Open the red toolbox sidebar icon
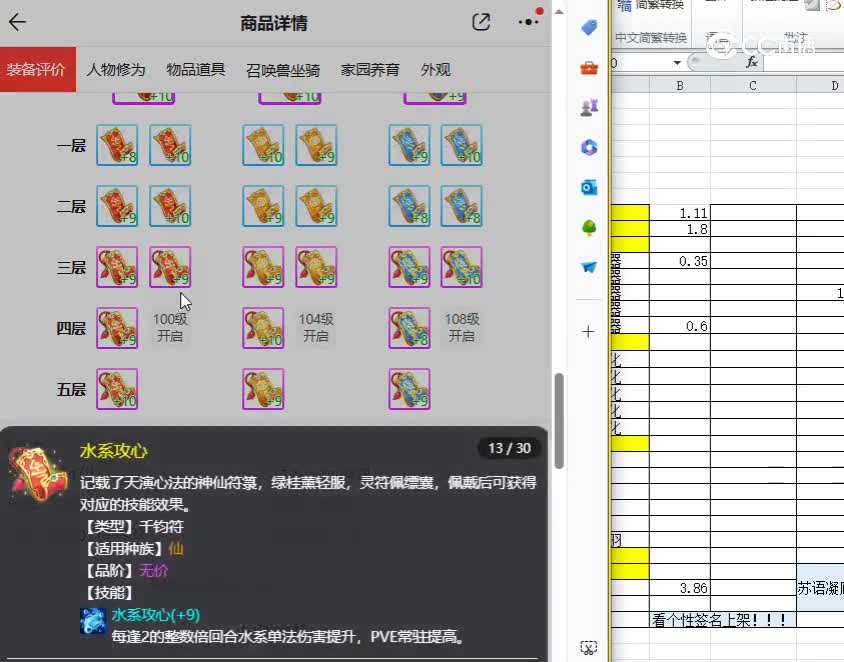This screenshot has height=662, width=844. click(x=589, y=68)
